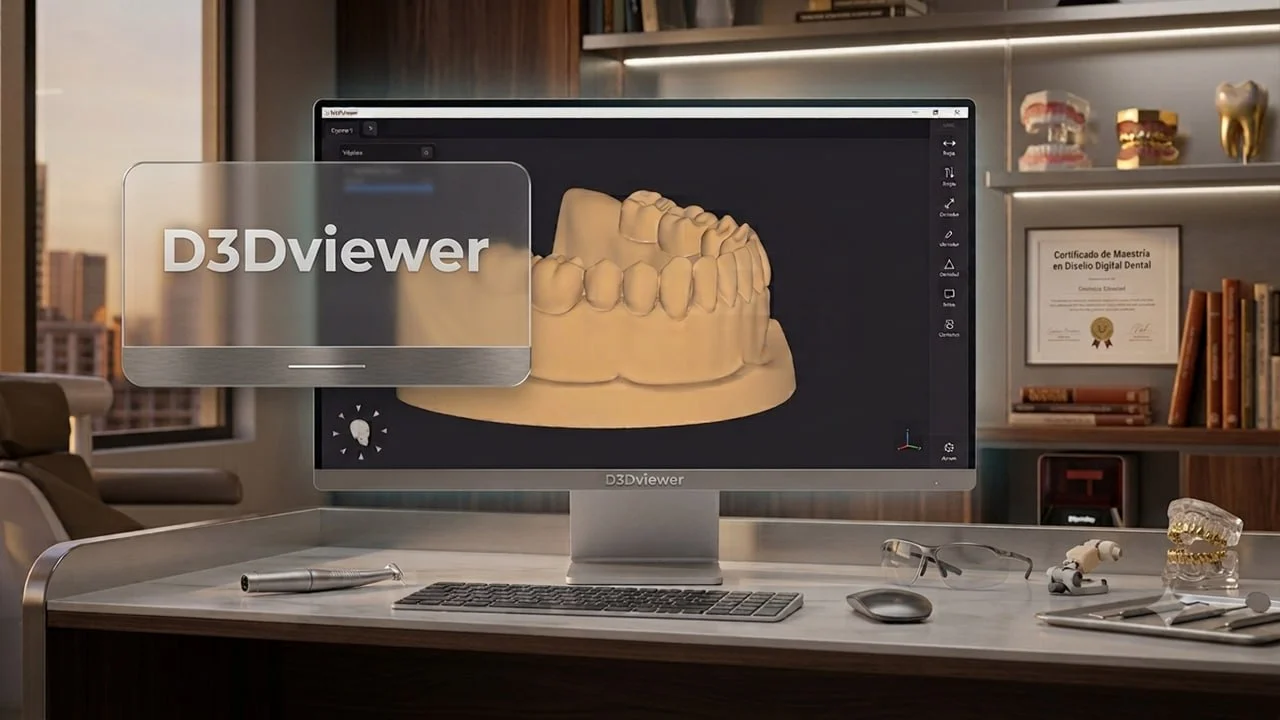Image resolution: width=1280 pixels, height=720 pixels.
Task: Switch to the first scene tab
Action: [x=342, y=129]
